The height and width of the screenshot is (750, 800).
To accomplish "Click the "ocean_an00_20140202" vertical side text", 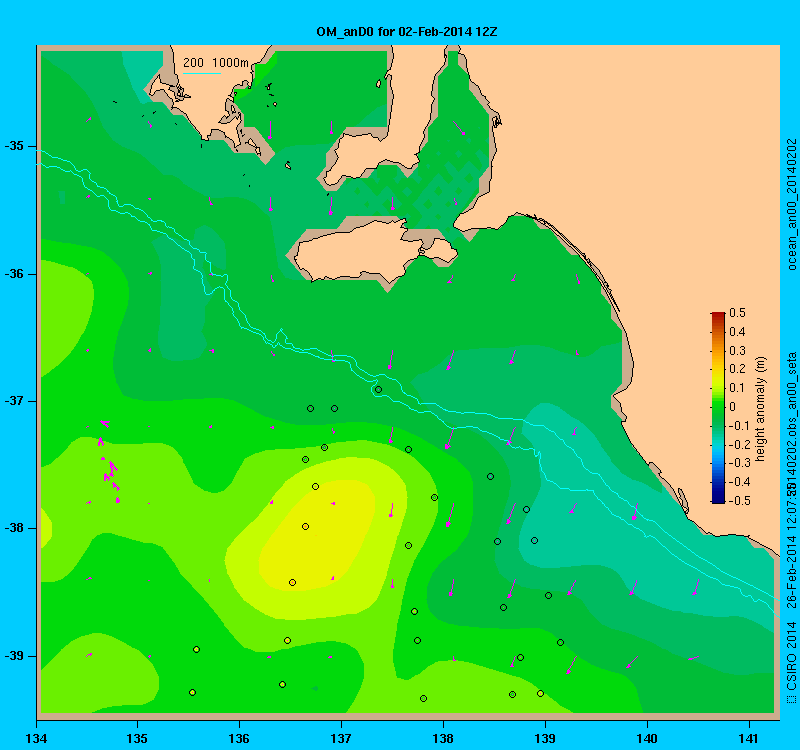I will pyautogui.click(x=791, y=204).
